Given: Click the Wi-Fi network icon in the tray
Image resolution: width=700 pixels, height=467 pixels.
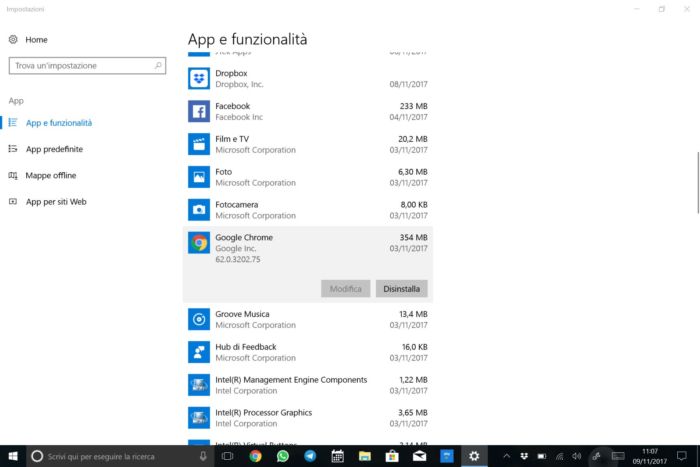Looking at the screenshot, I should 559,456.
